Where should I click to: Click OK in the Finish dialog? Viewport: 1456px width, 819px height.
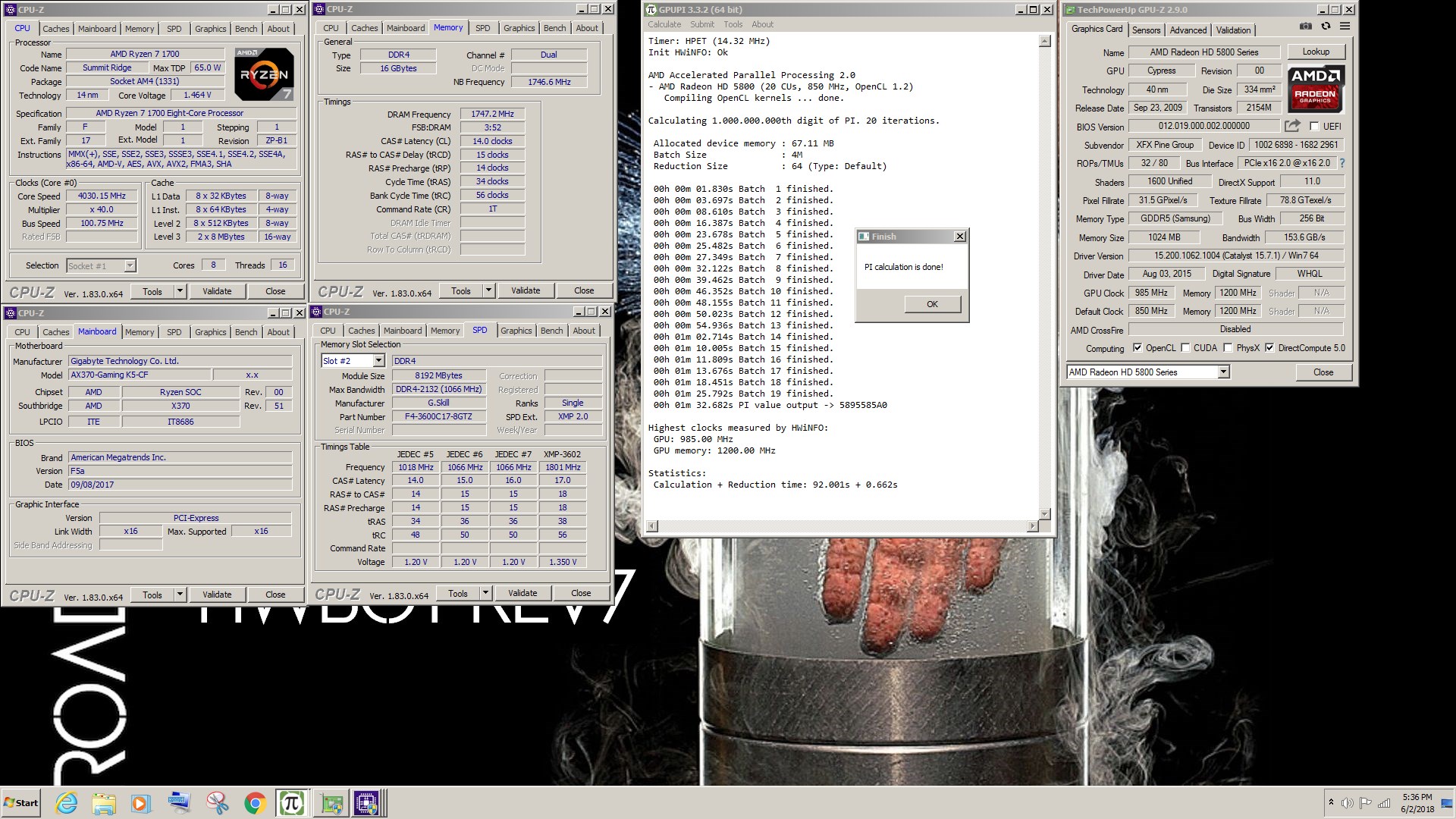click(x=932, y=304)
